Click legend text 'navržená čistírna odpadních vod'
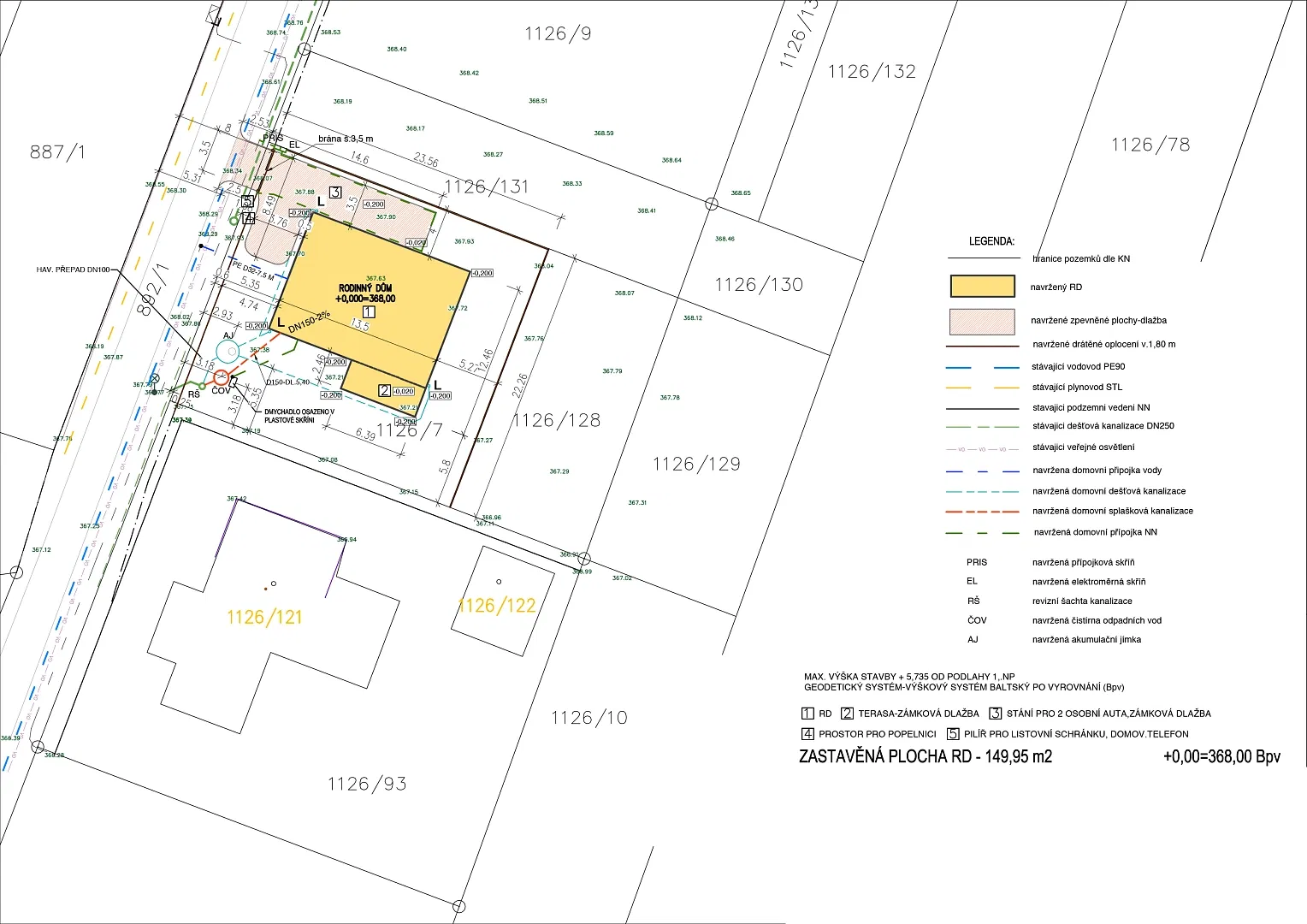1307x924 pixels. 1097,621
